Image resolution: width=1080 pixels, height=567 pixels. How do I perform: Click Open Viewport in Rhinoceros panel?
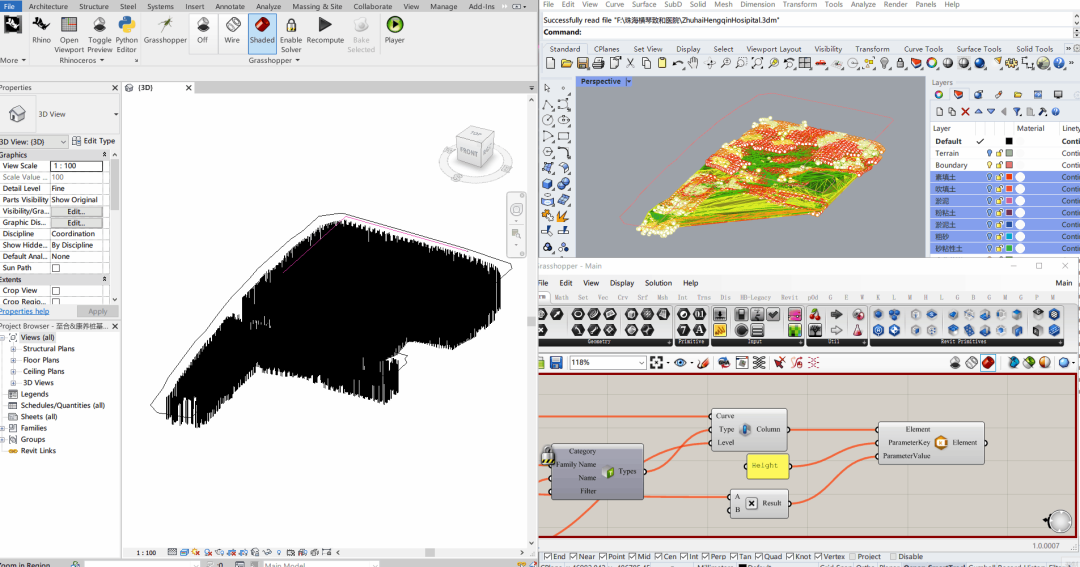point(69,34)
